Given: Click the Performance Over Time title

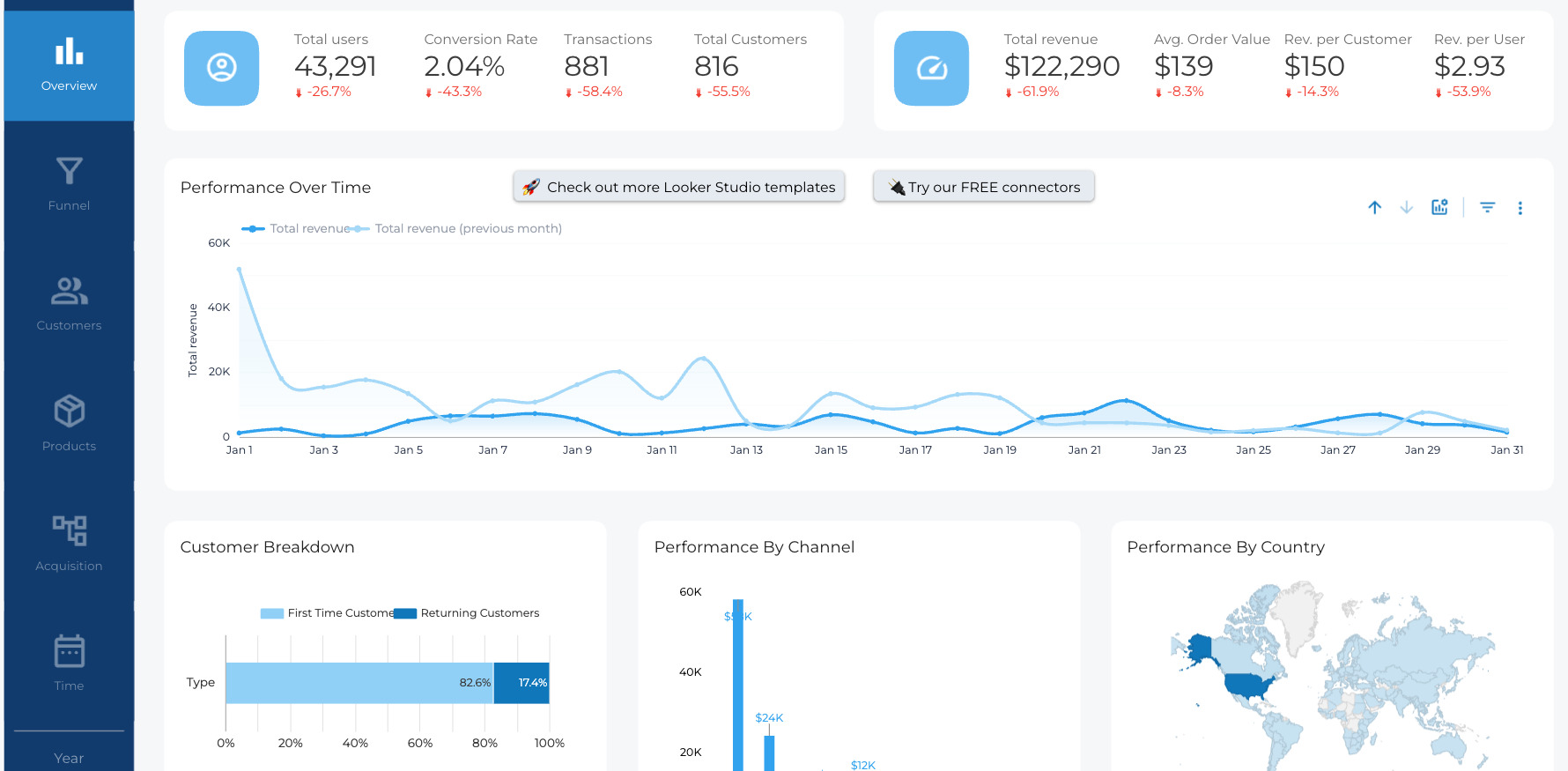Looking at the screenshot, I should click(x=276, y=188).
